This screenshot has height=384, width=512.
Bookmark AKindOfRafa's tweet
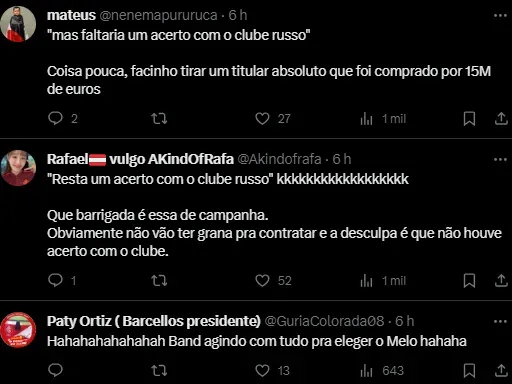469,281
